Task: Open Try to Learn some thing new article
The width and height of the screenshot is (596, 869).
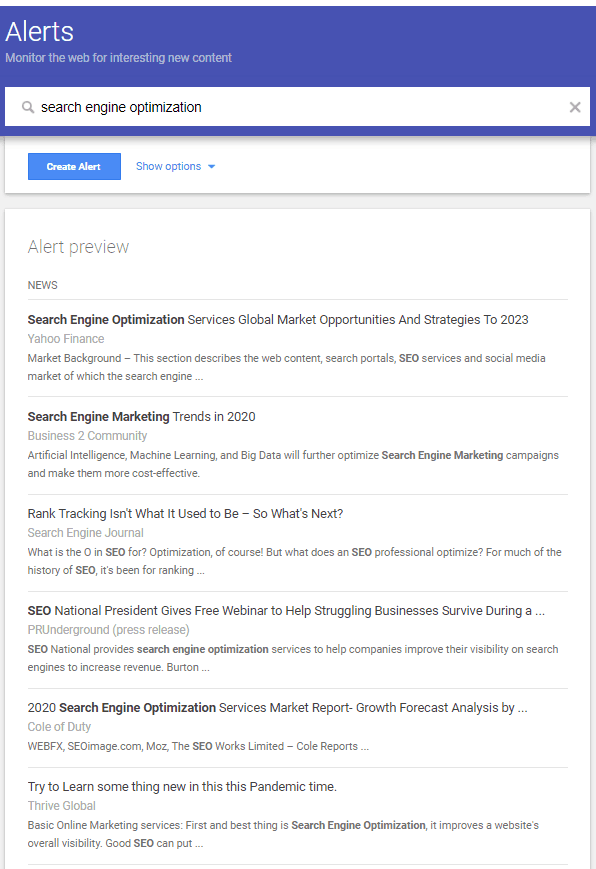Action: (x=182, y=787)
